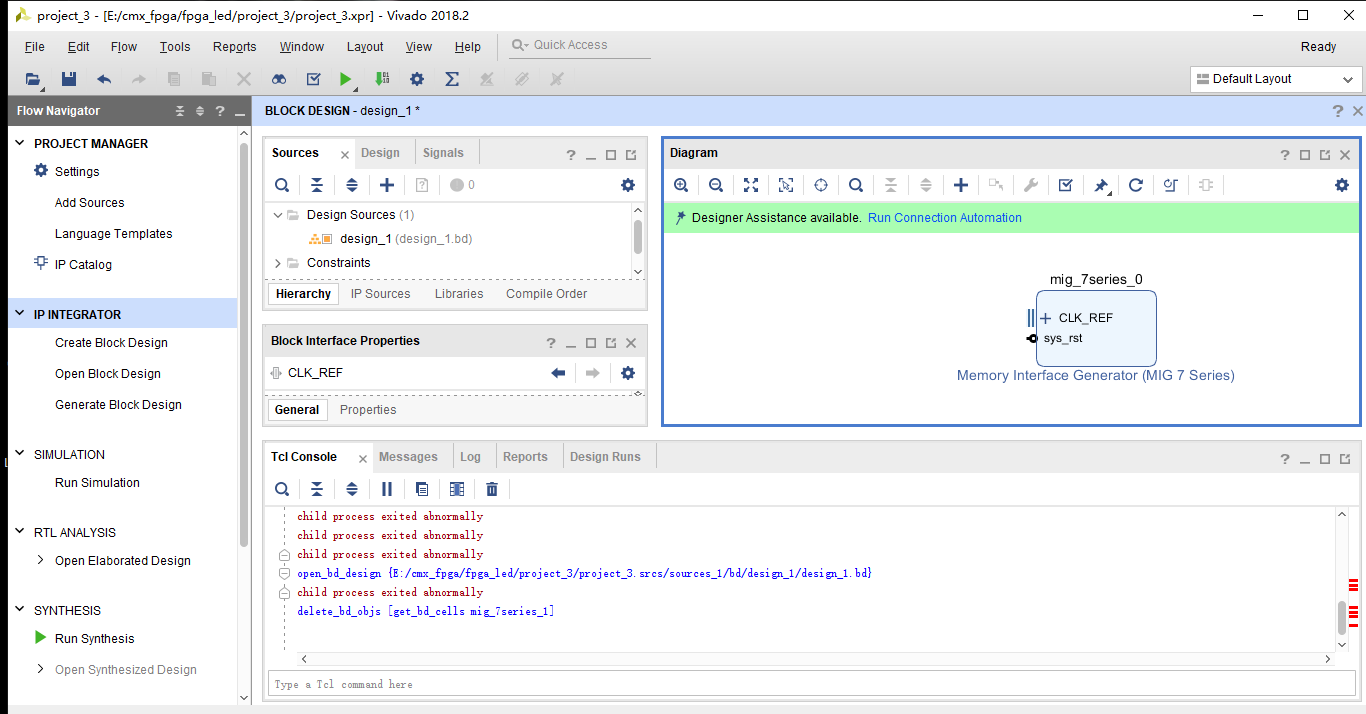The height and width of the screenshot is (714, 1366).
Task: Click the Sigma reports icon in toolbar
Action: (x=452, y=79)
